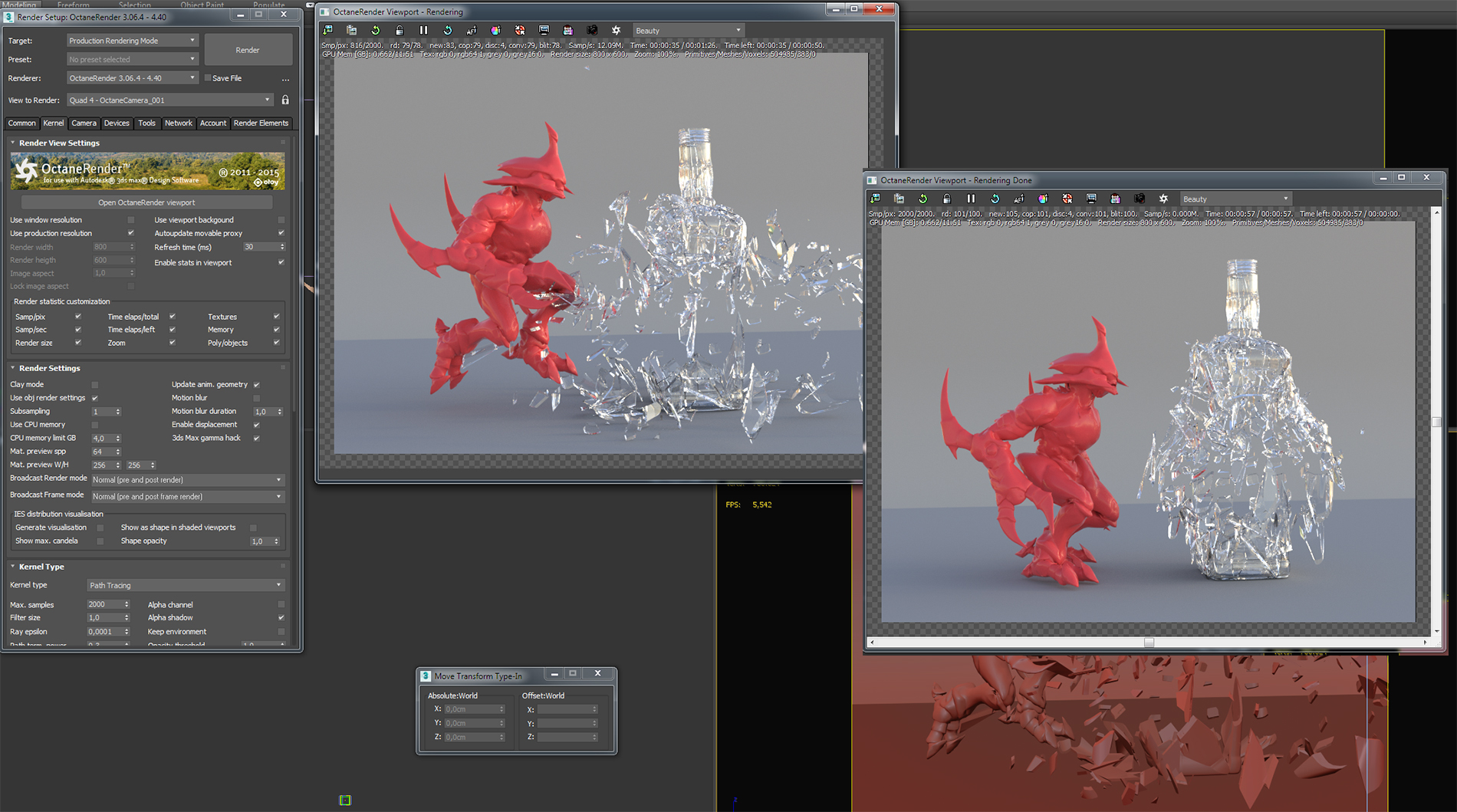Click the autofocus (AF) picker in the Rendering viewport
The width and height of the screenshot is (1457, 812).
coord(472,31)
